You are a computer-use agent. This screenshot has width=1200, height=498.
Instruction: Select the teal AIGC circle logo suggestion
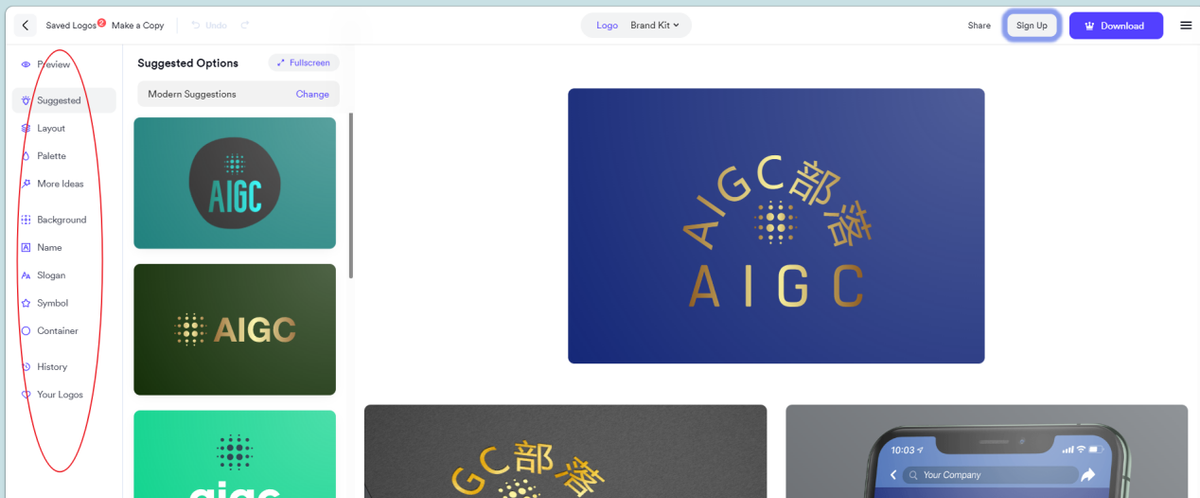[x=235, y=183]
